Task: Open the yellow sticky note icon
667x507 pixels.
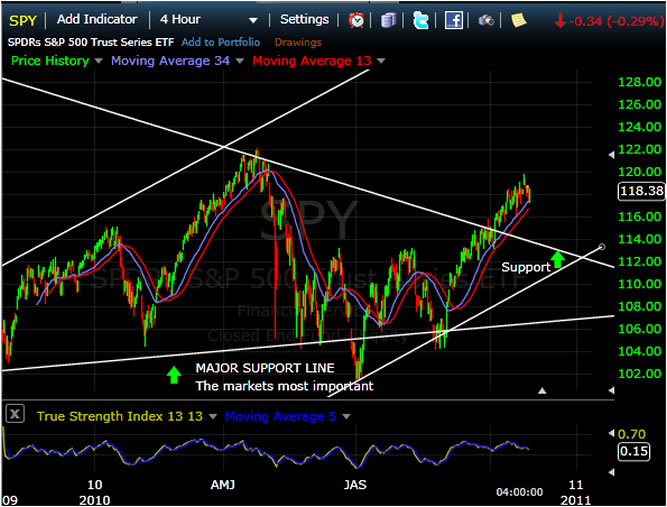Action: coord(518,19)
